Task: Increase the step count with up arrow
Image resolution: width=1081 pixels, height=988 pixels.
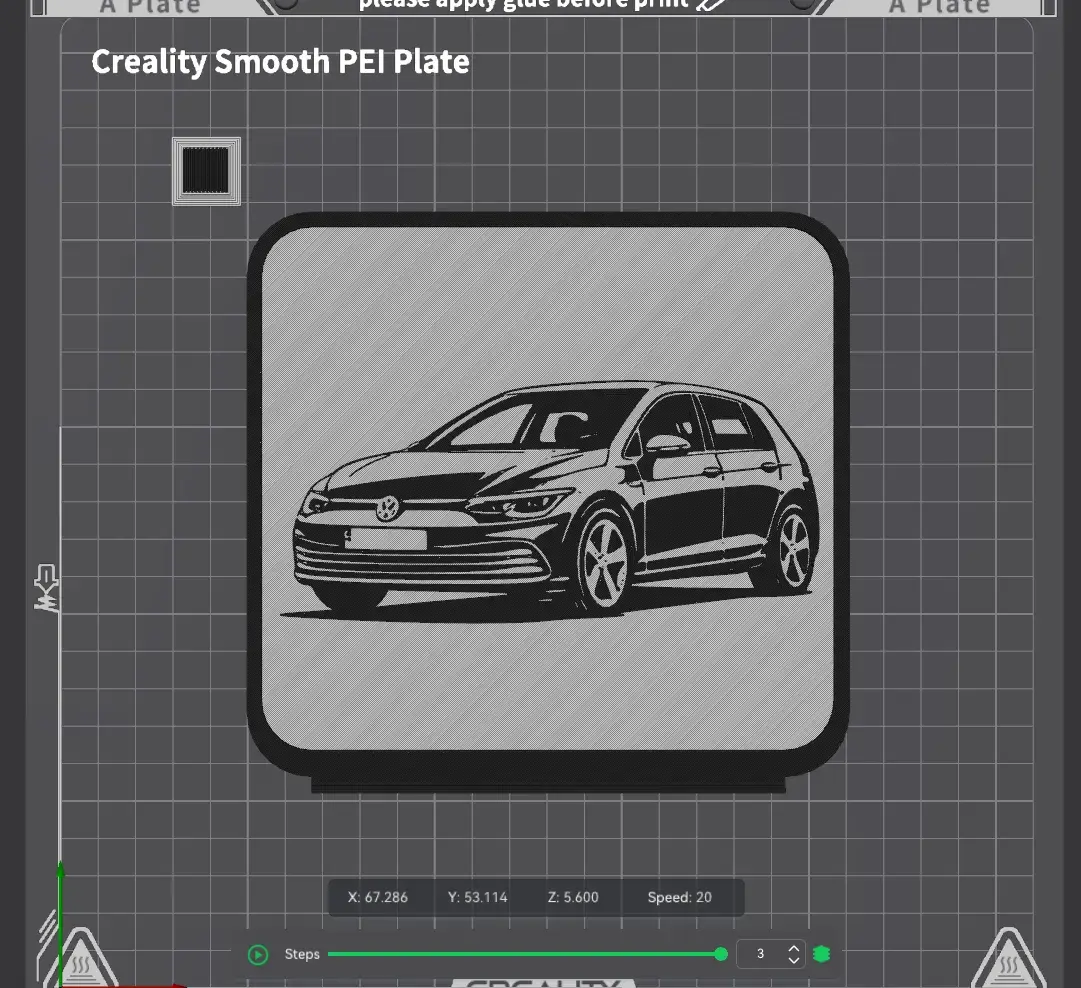Action: click(x=794, y=948)
